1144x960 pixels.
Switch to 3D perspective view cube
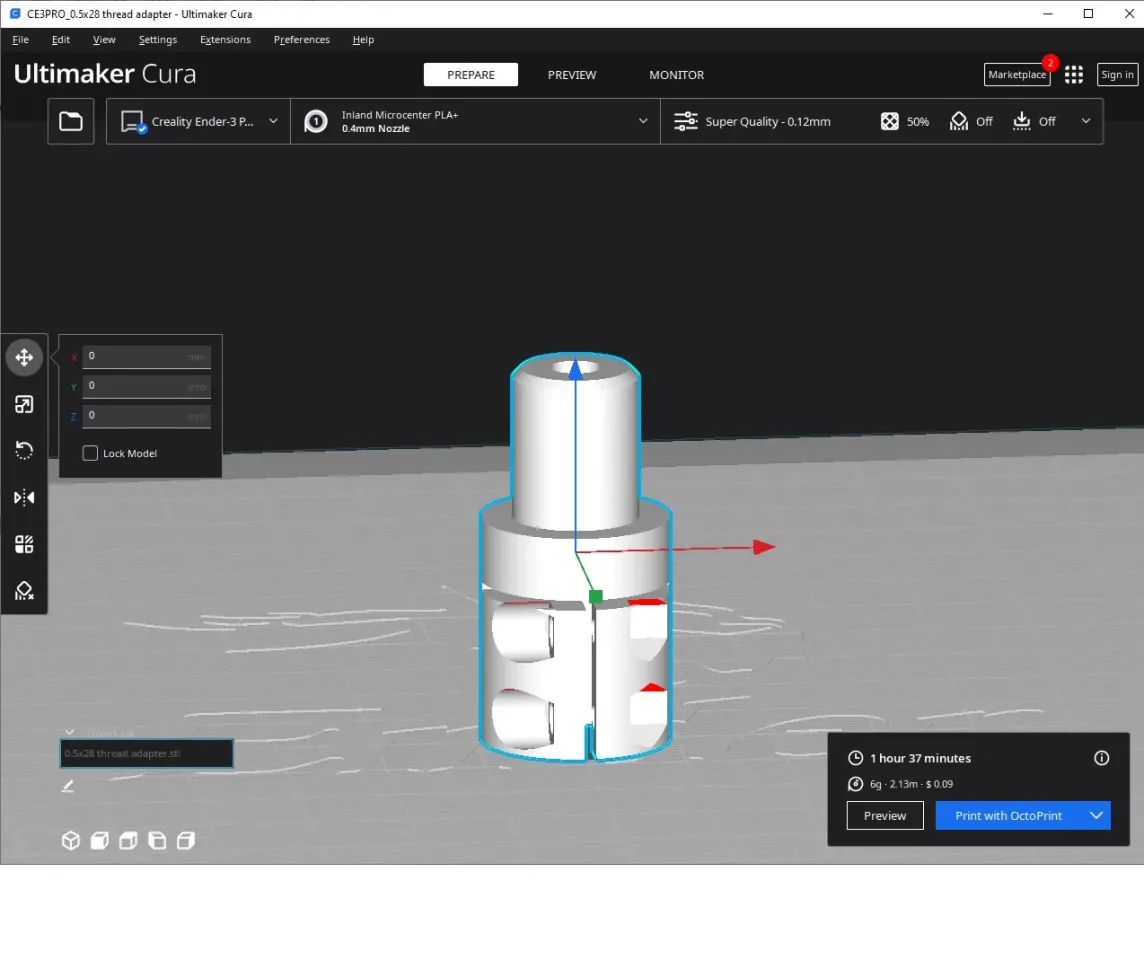click(71, 840)
